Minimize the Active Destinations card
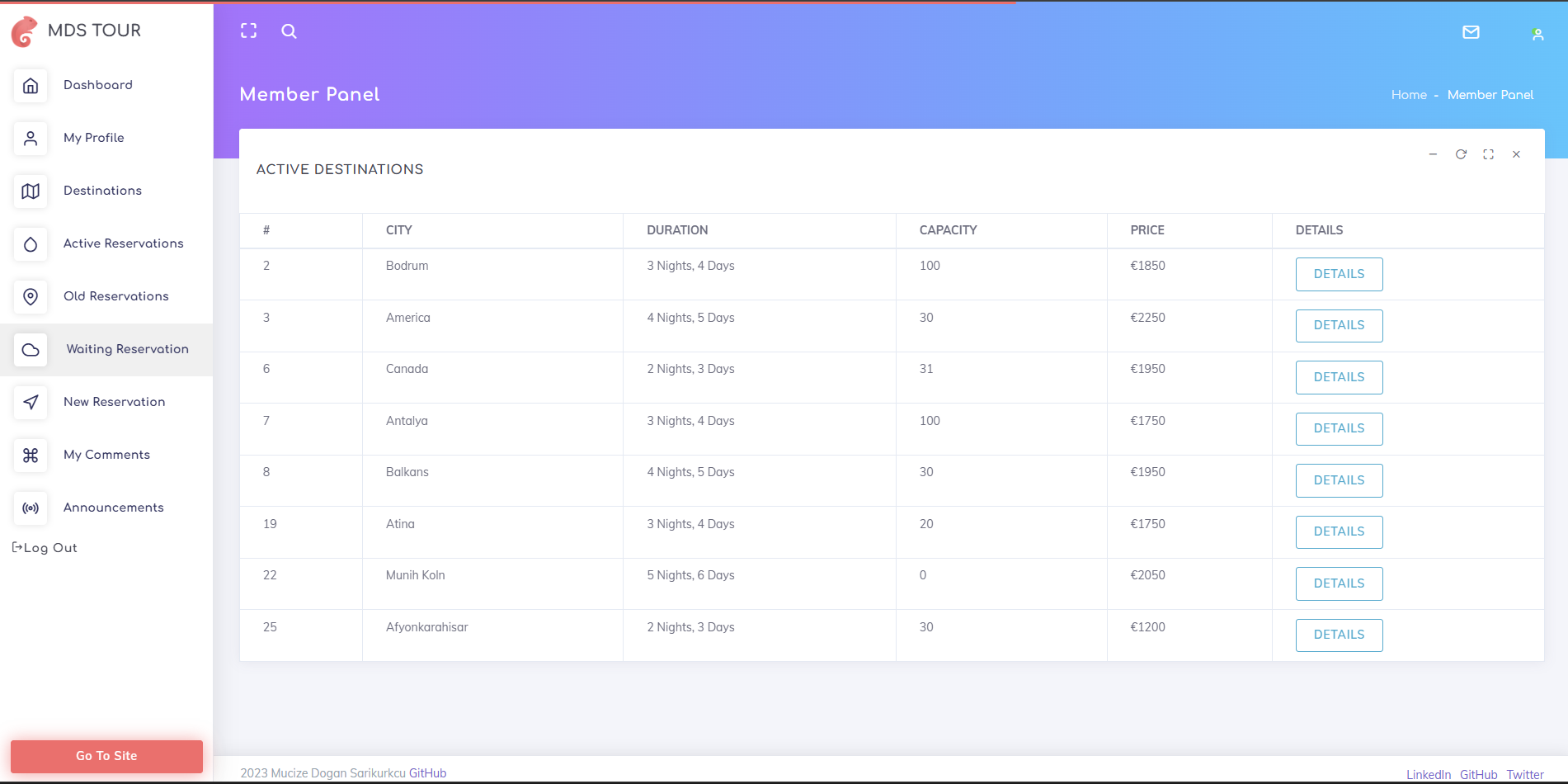 pyautogui.click(x=1433, y=154)
